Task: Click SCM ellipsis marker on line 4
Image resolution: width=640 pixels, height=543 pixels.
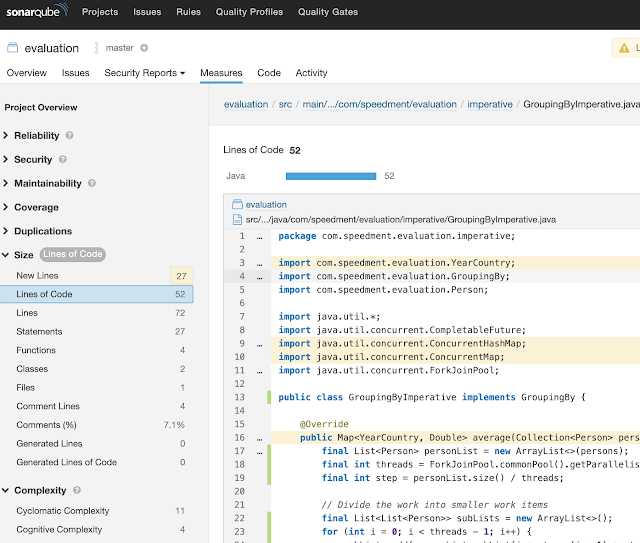Action: click(260, 277)
